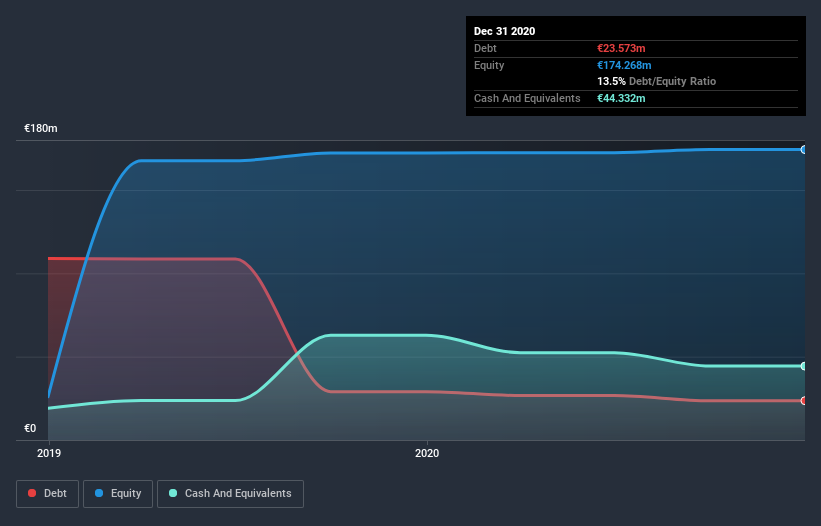Select the Debt endpoint marker on the chart

click(x=804, y=401)
